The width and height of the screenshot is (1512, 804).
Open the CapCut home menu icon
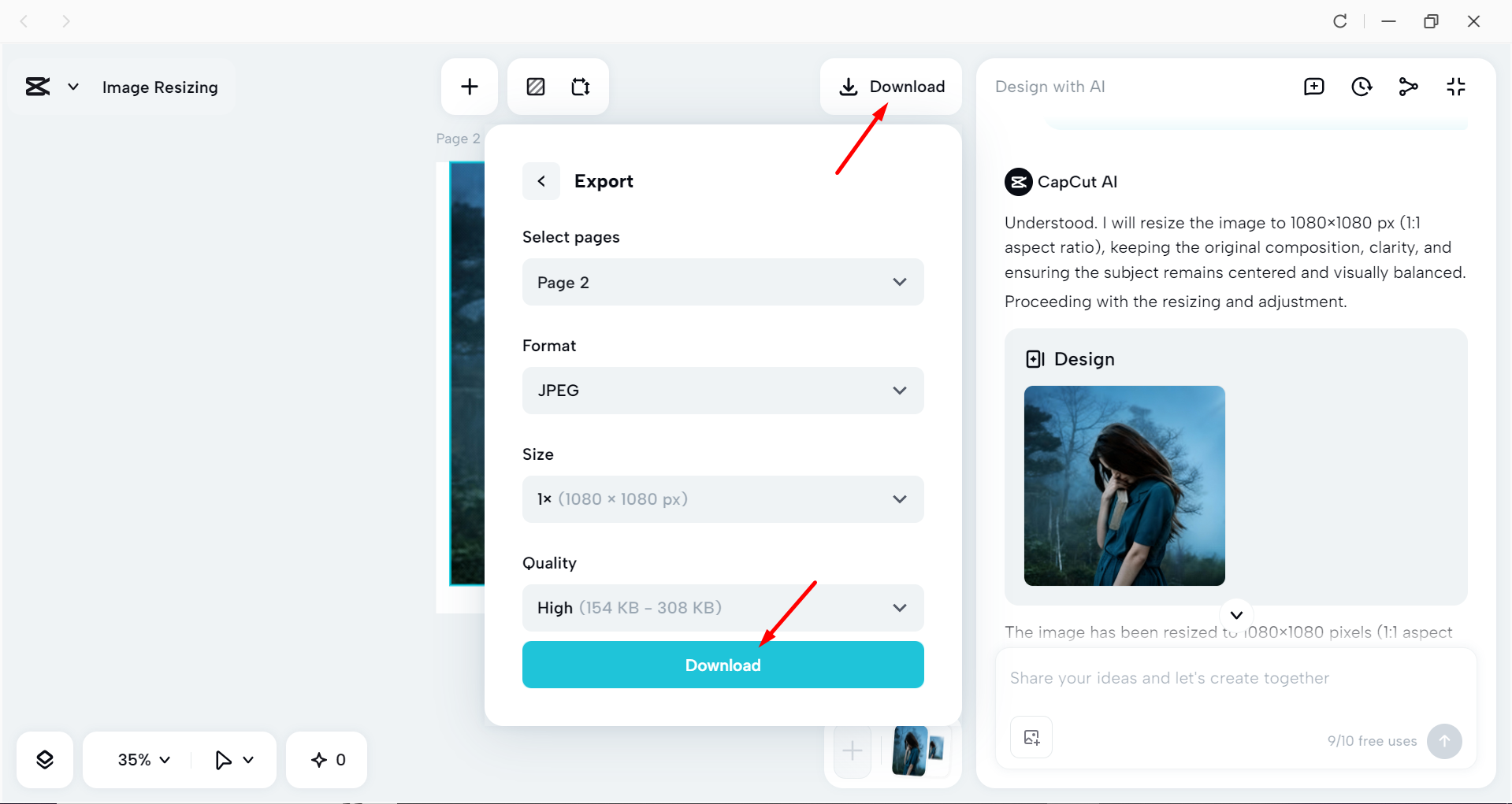click(38, 87)
